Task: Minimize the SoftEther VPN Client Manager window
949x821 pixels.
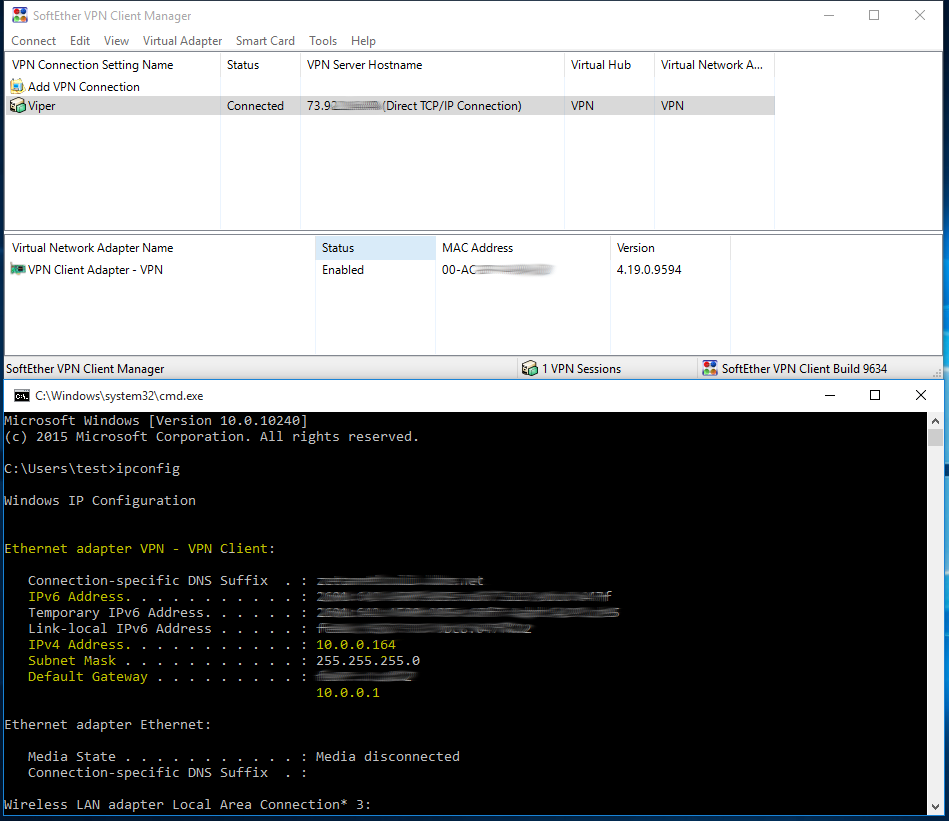Action: (x=829, y=15)
